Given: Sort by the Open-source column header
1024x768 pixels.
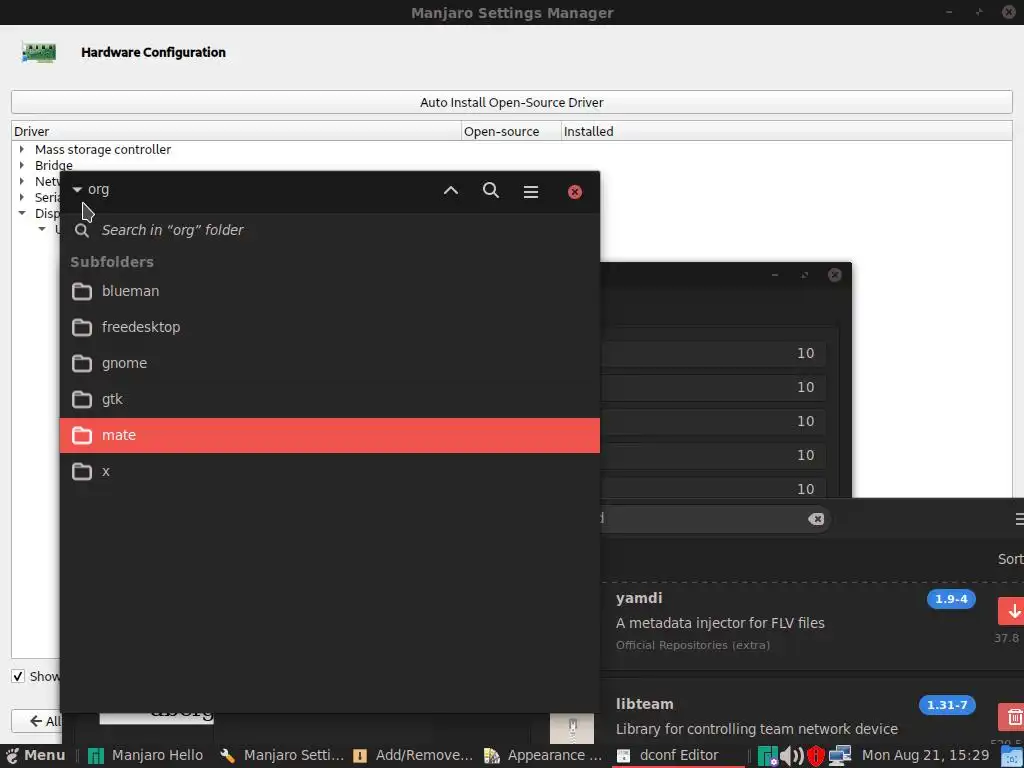Looking at the screenshot, I should (511, 131).
